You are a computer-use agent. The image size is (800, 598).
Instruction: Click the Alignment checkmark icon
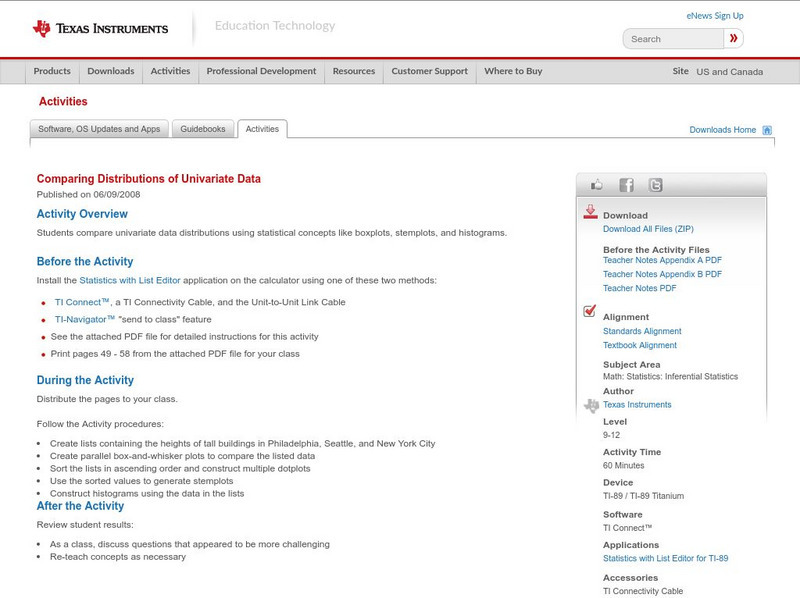(589, 311)
